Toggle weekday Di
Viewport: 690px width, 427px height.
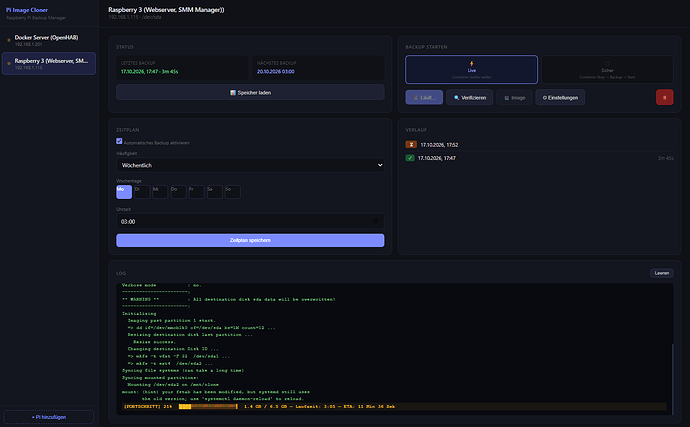pos(142,191)
